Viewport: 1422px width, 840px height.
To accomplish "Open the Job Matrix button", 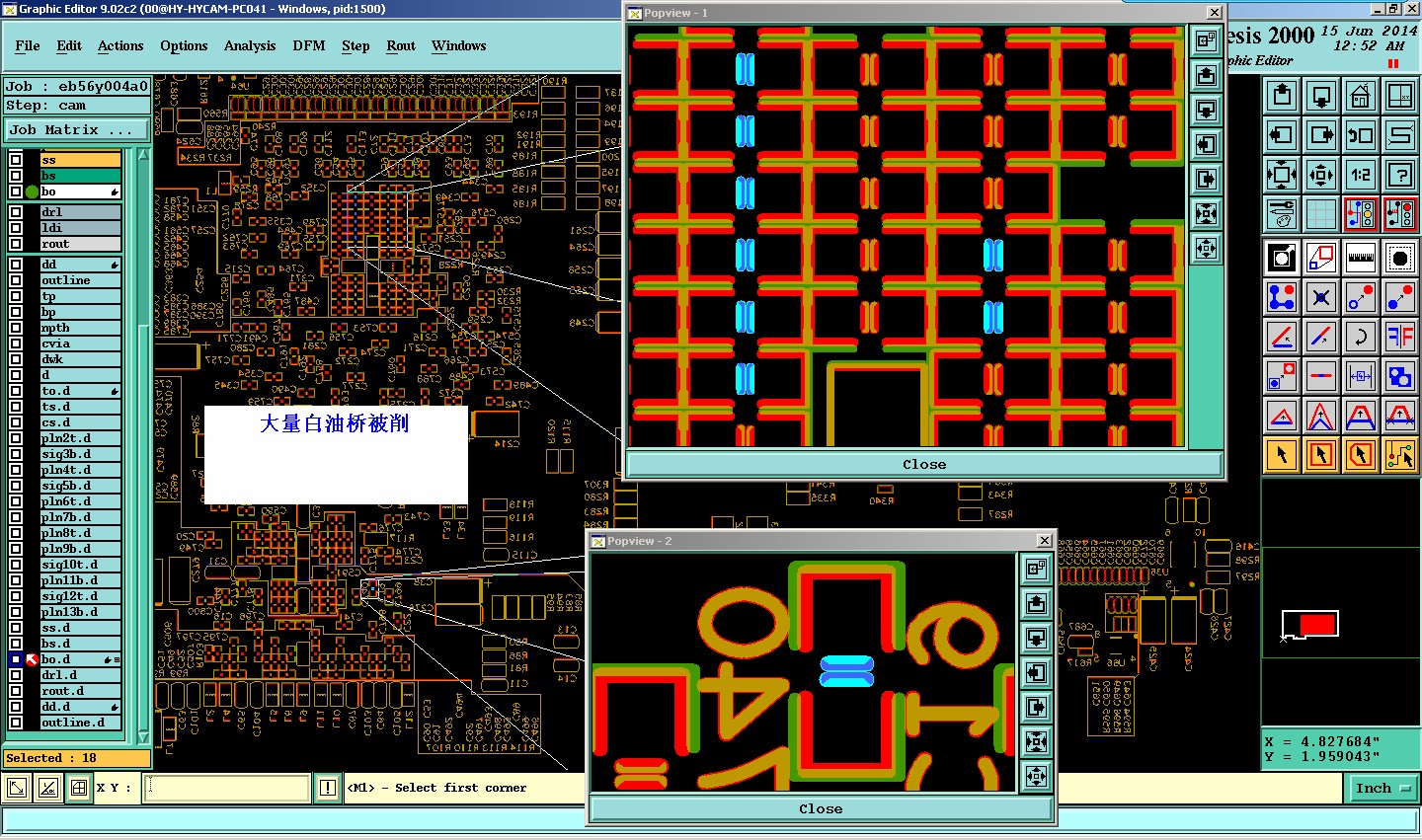I will pos(76,129).
